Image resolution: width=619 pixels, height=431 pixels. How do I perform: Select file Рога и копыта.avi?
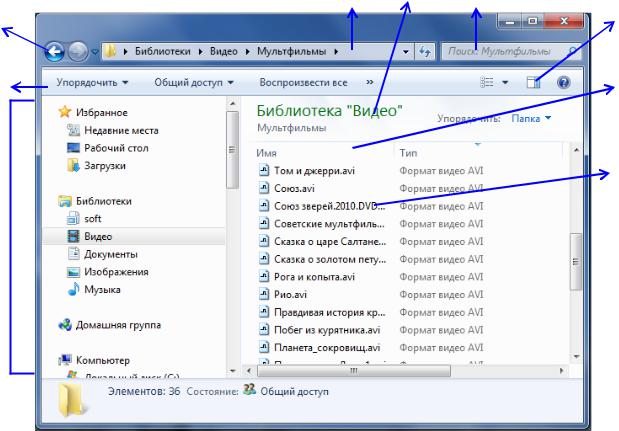[314, 277]
